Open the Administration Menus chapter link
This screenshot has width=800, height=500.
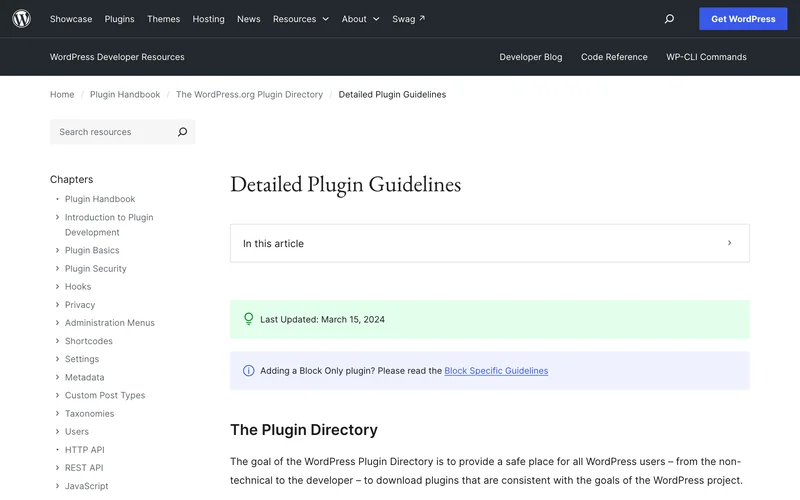tap(110, 322)
